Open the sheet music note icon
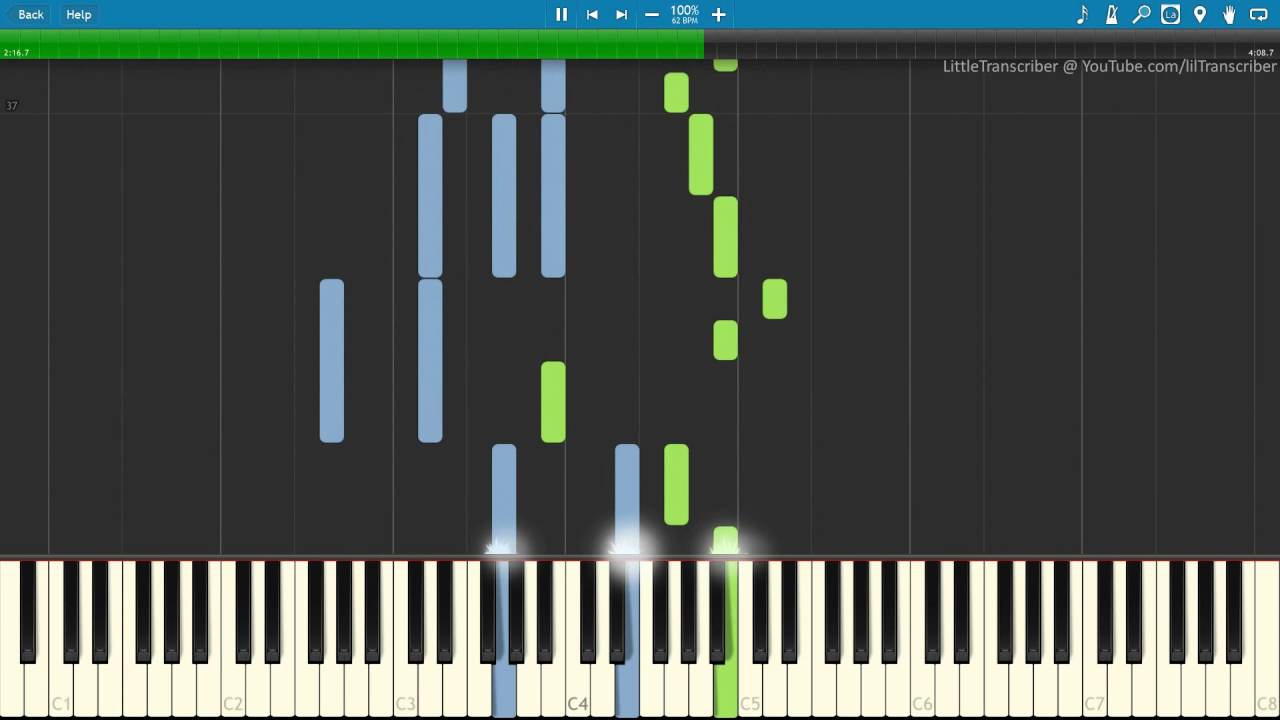1280x720 pixels. pos(1082,14)
